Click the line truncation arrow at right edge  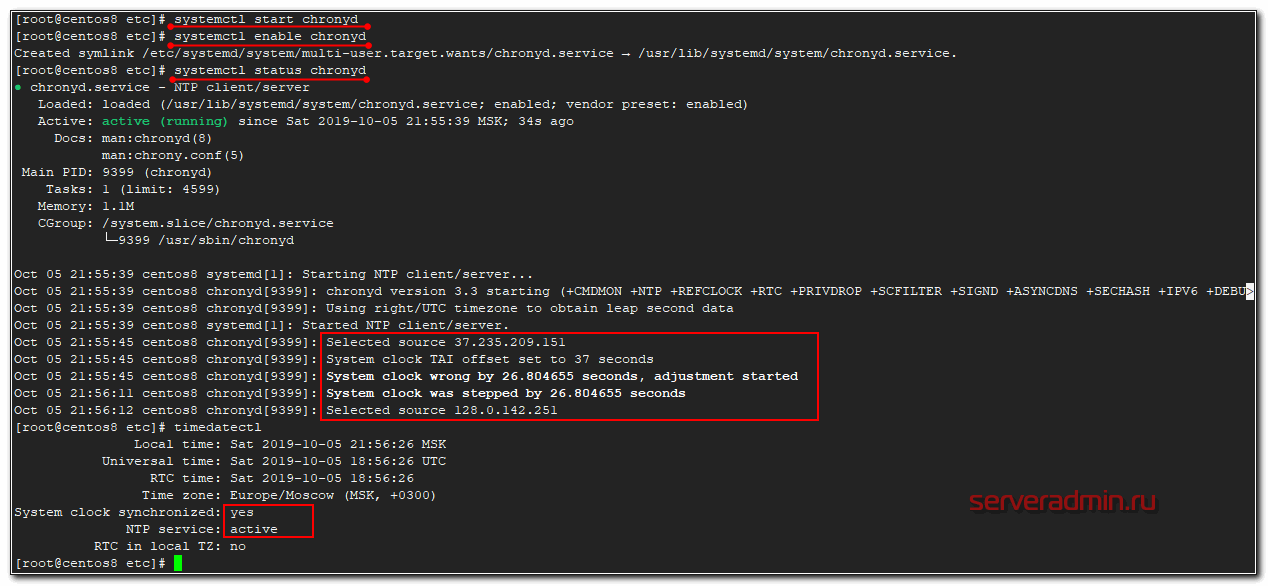tap(1249, 291)
